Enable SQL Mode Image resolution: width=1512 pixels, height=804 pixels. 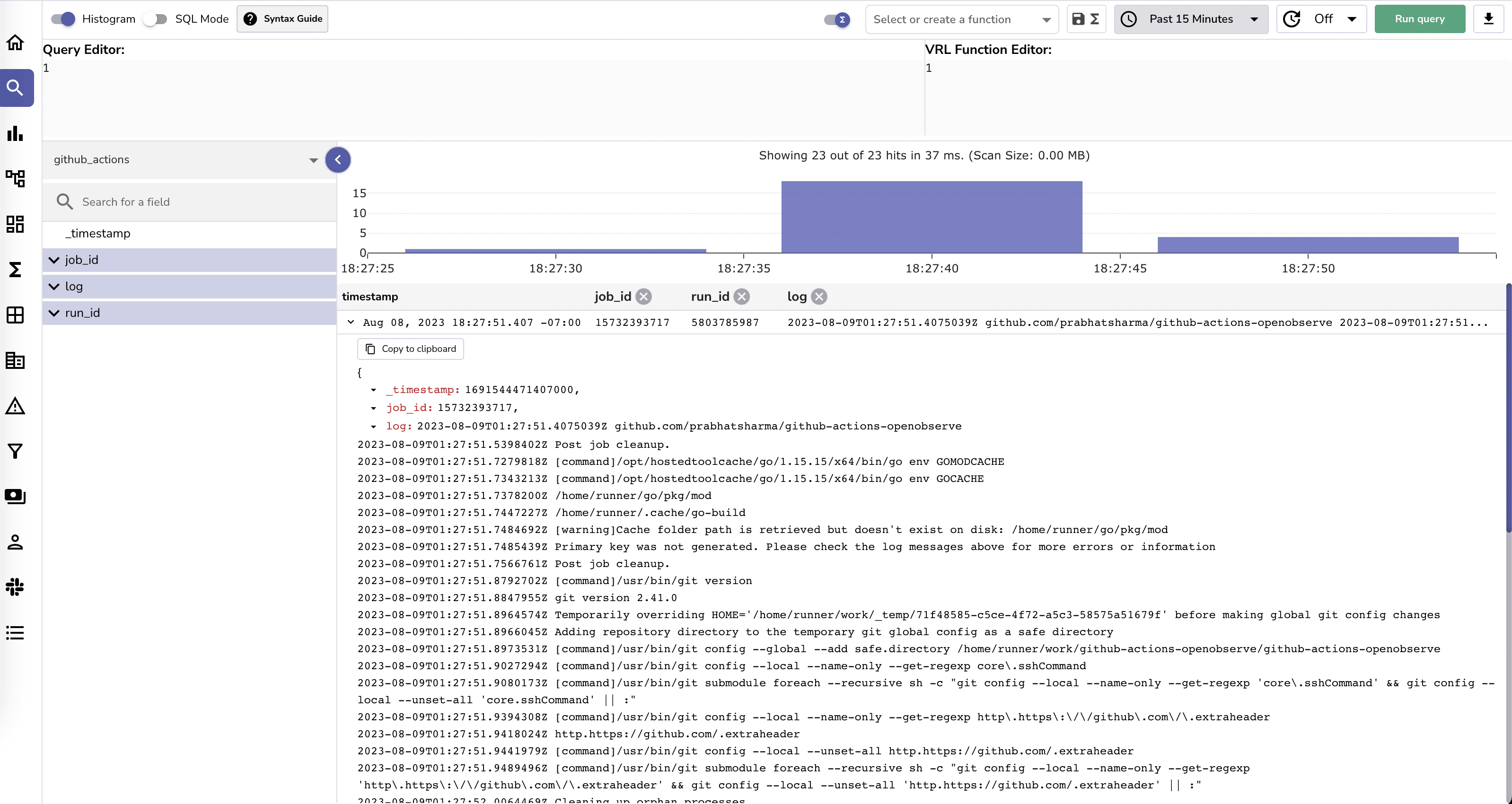coord(155,19)
